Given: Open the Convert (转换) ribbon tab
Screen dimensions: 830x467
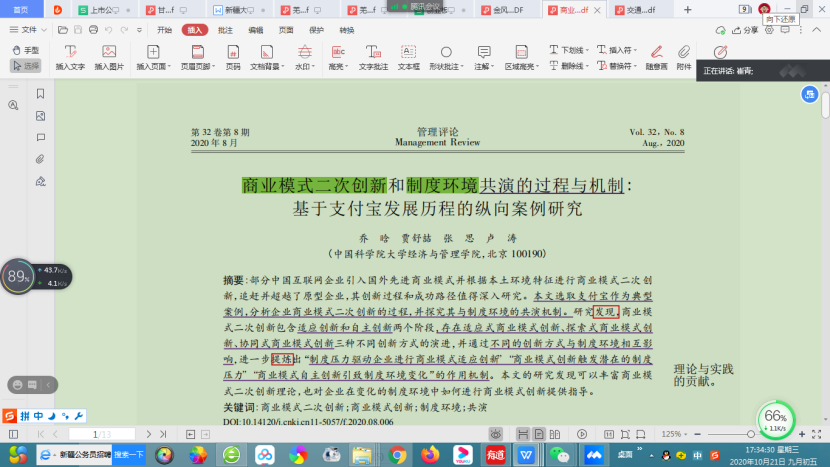Looking at the screenshot, I should 347,30.
